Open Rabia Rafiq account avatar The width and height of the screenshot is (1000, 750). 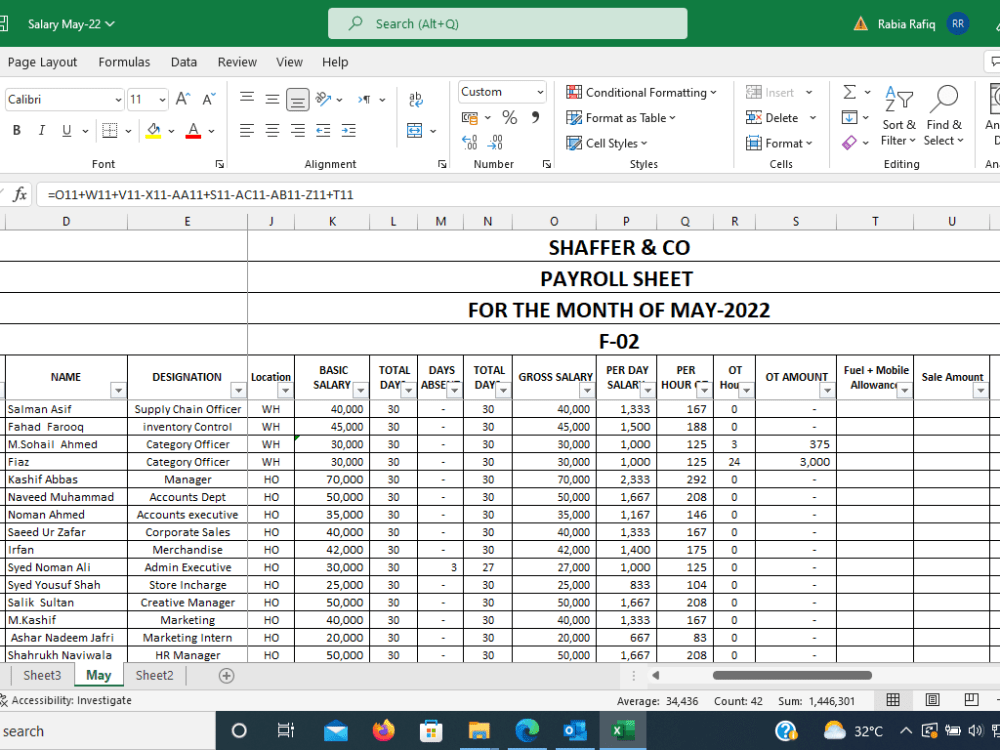tap(957, 24)
